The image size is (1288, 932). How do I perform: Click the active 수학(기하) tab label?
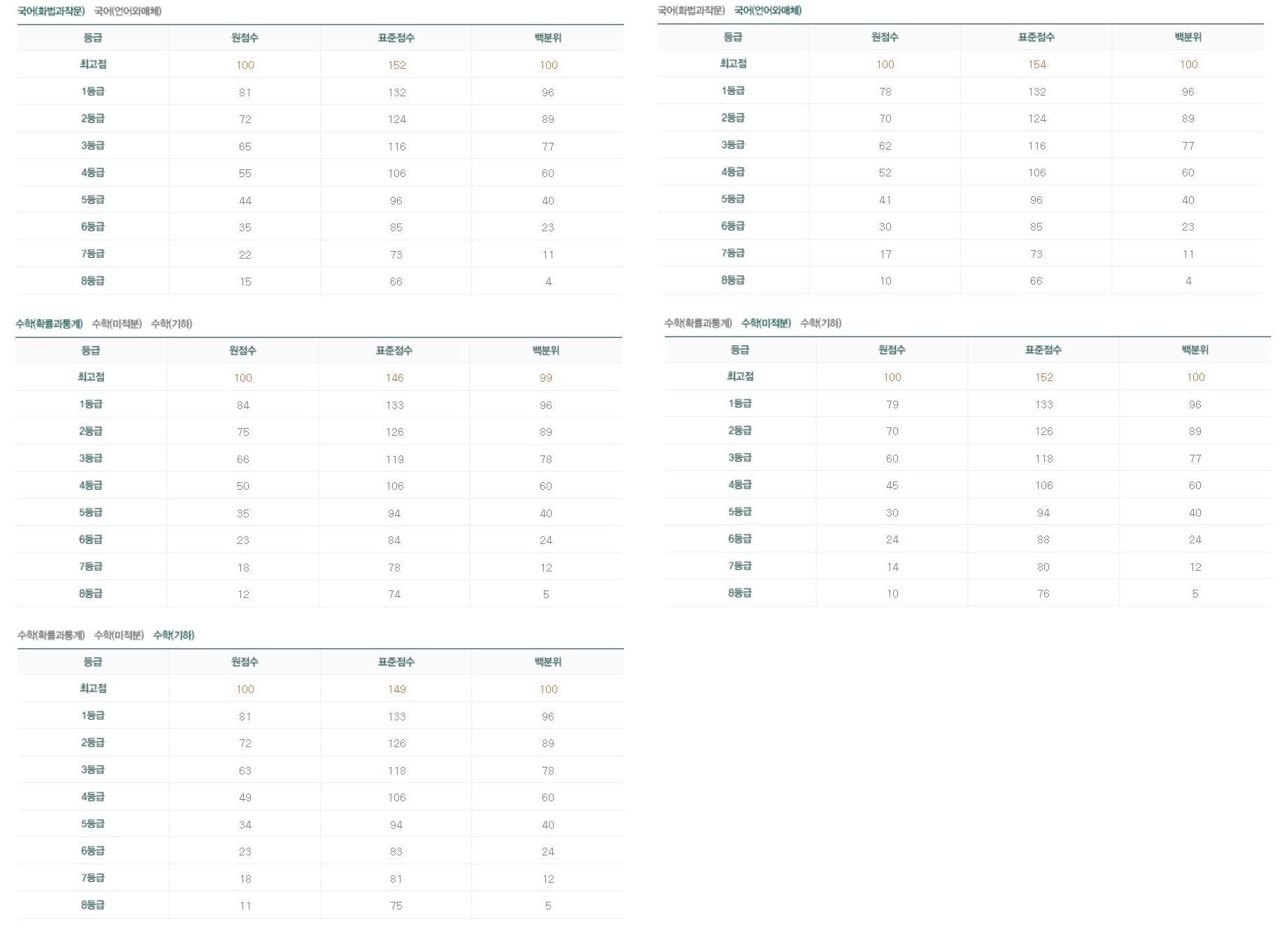174,635
